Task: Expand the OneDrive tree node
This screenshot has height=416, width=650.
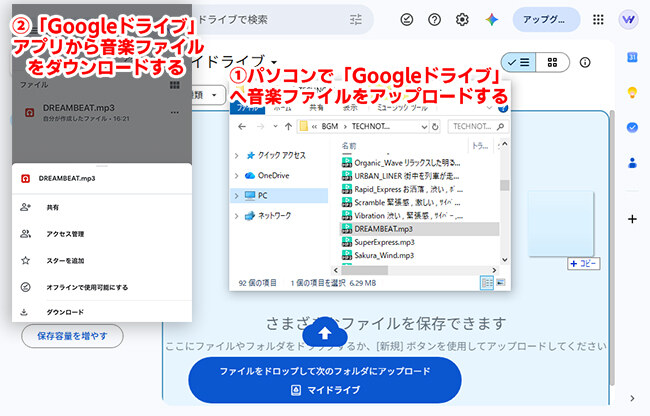Action: click(236, 176)
